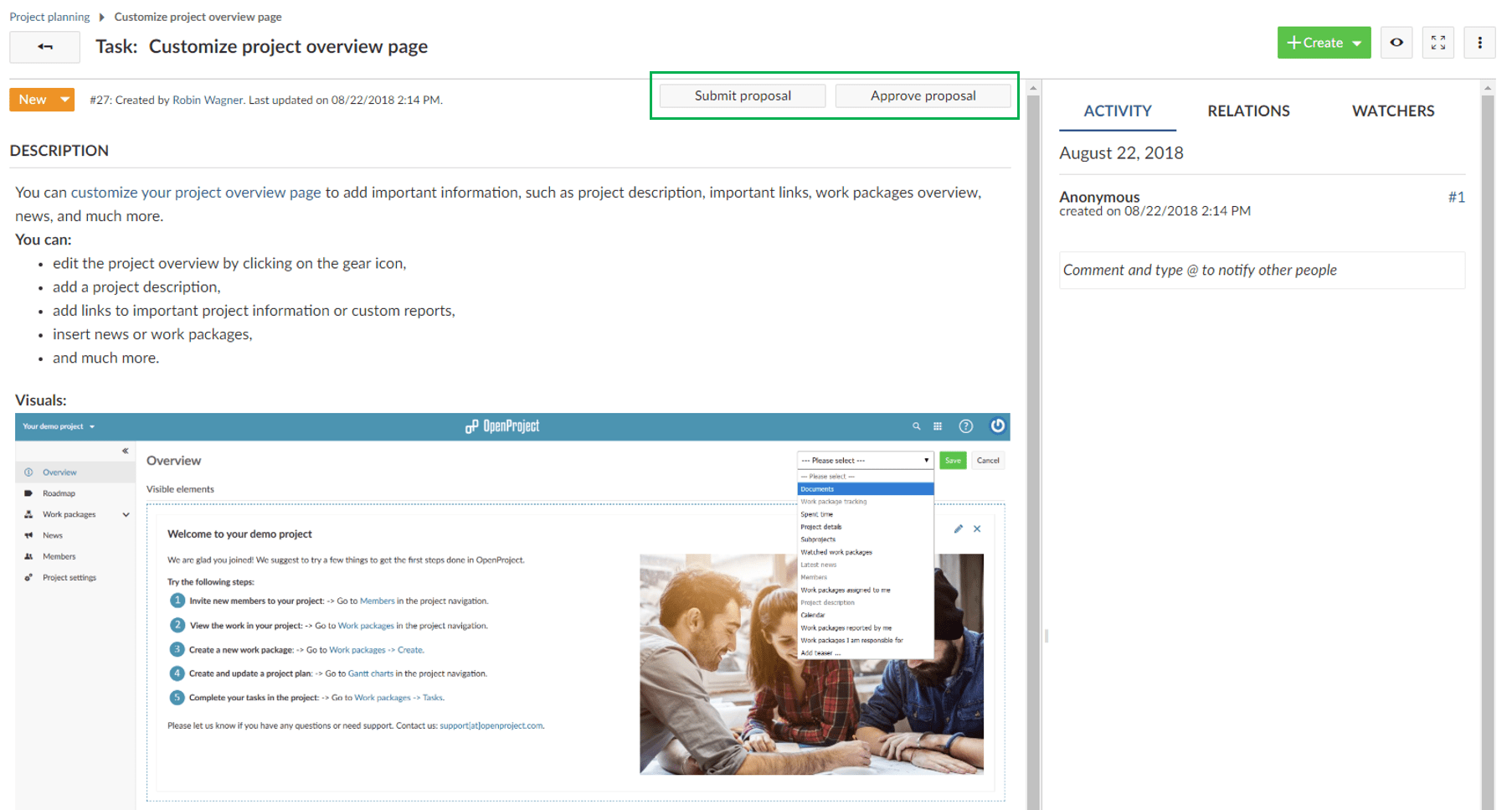Click the back arrow button
Screen dimensions: 1512x810
pos(45,47)
